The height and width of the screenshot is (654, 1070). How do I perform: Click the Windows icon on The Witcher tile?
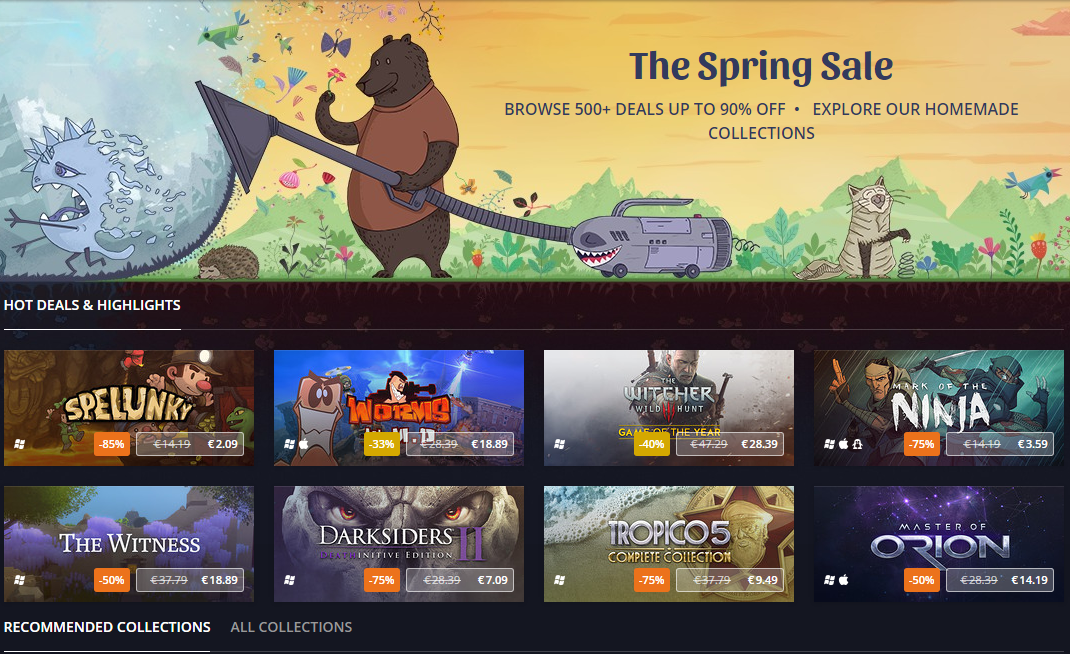pos(560,444)
